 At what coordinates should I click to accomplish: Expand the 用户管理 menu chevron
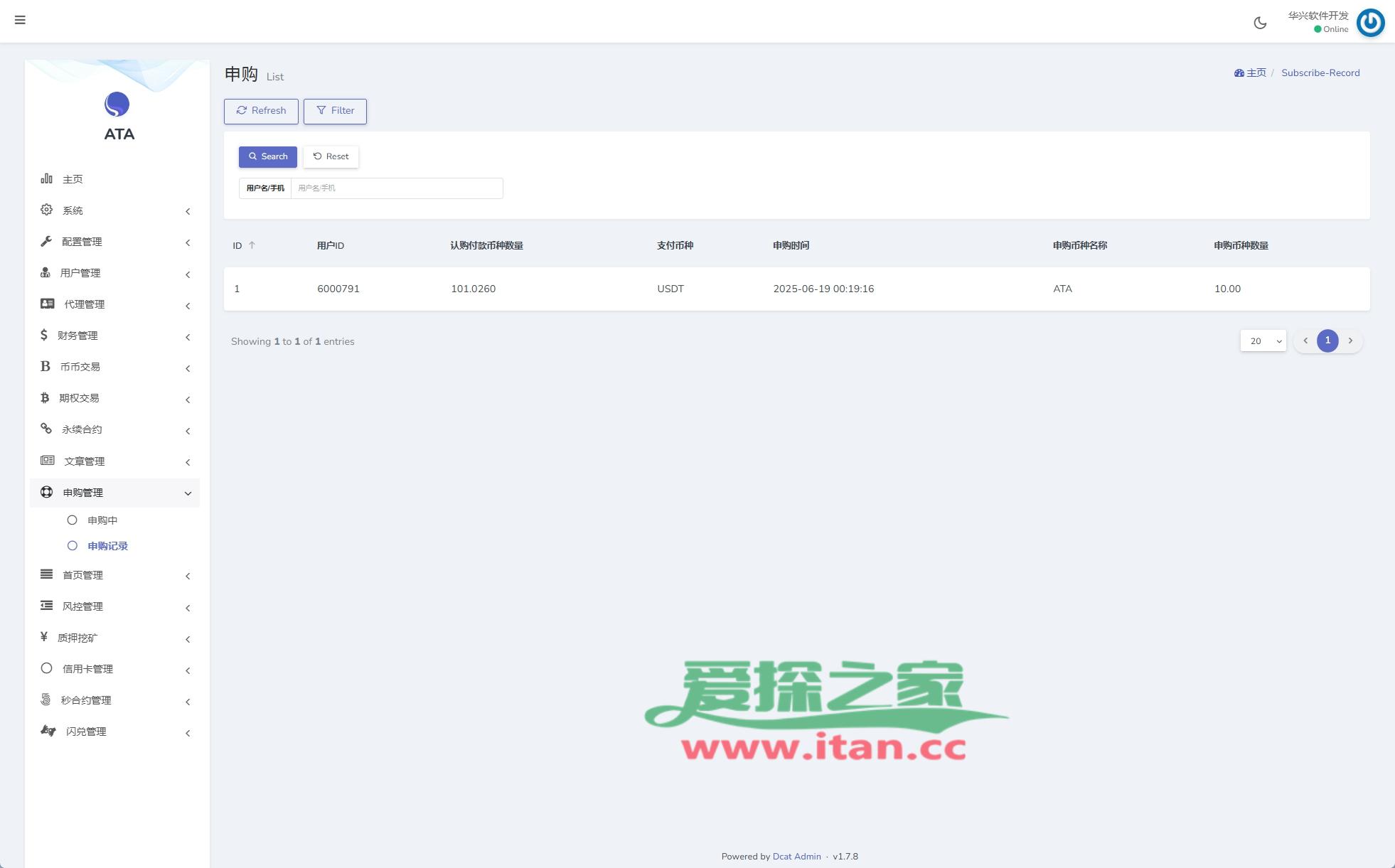pyautogui.click(x=188, y=274)
